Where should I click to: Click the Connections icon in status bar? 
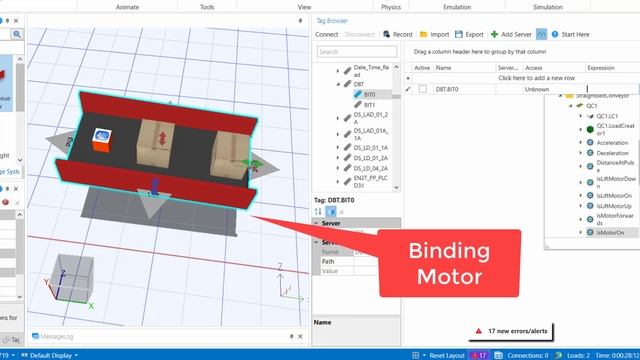click(498, 355)
